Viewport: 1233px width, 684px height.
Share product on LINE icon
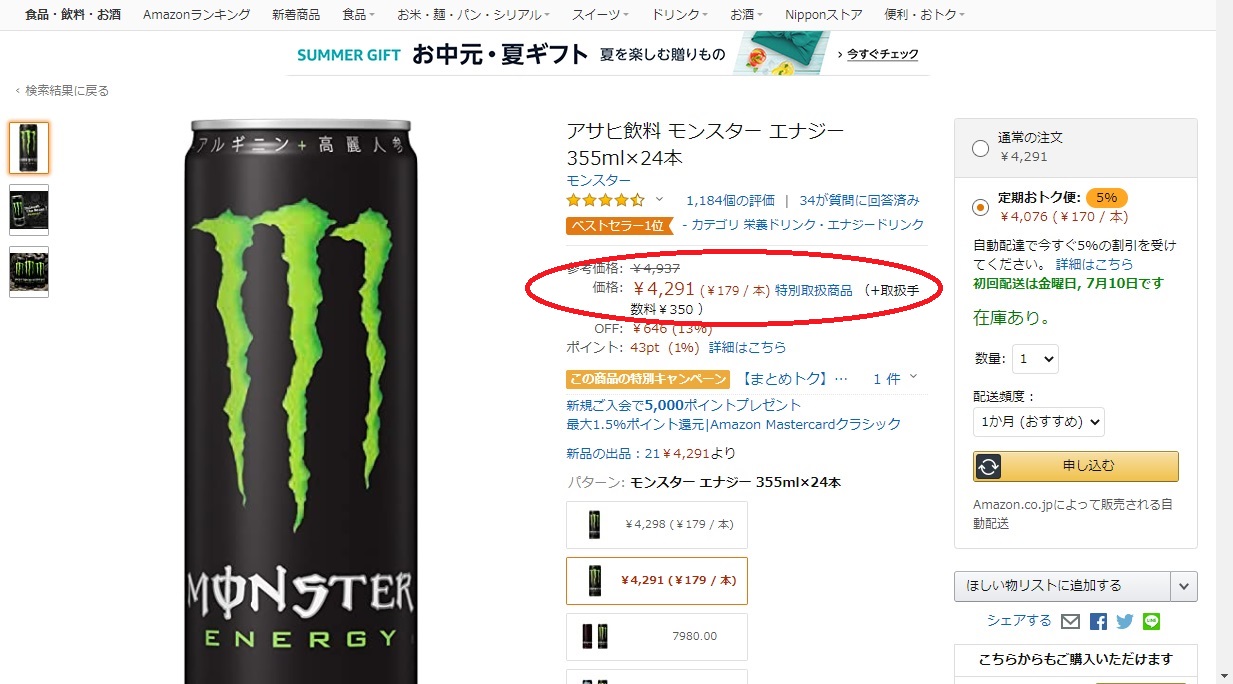(x=1151, y=622)
